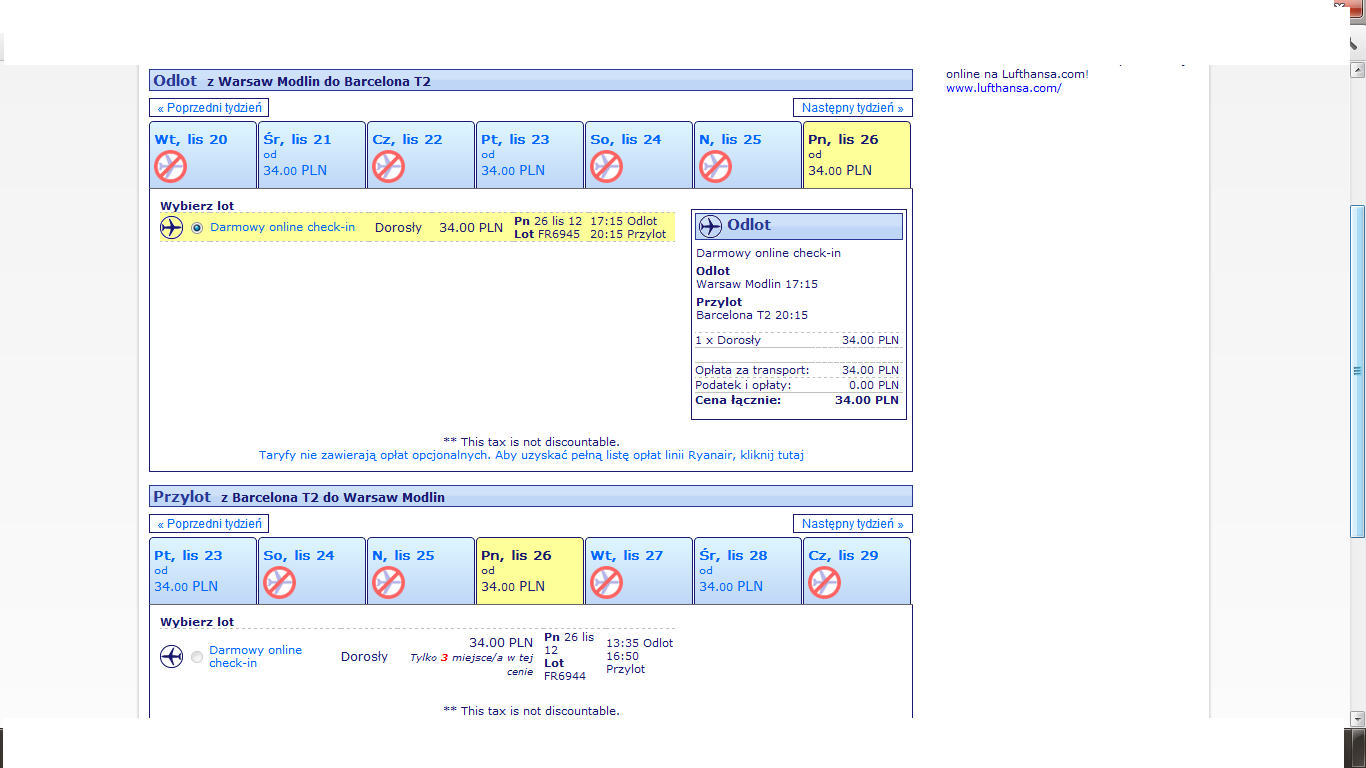Click the 'Tylko 3 miejsce/a w tej cenie' notice
This screenshot has height=768, width=1366.
tap(472, 665)
